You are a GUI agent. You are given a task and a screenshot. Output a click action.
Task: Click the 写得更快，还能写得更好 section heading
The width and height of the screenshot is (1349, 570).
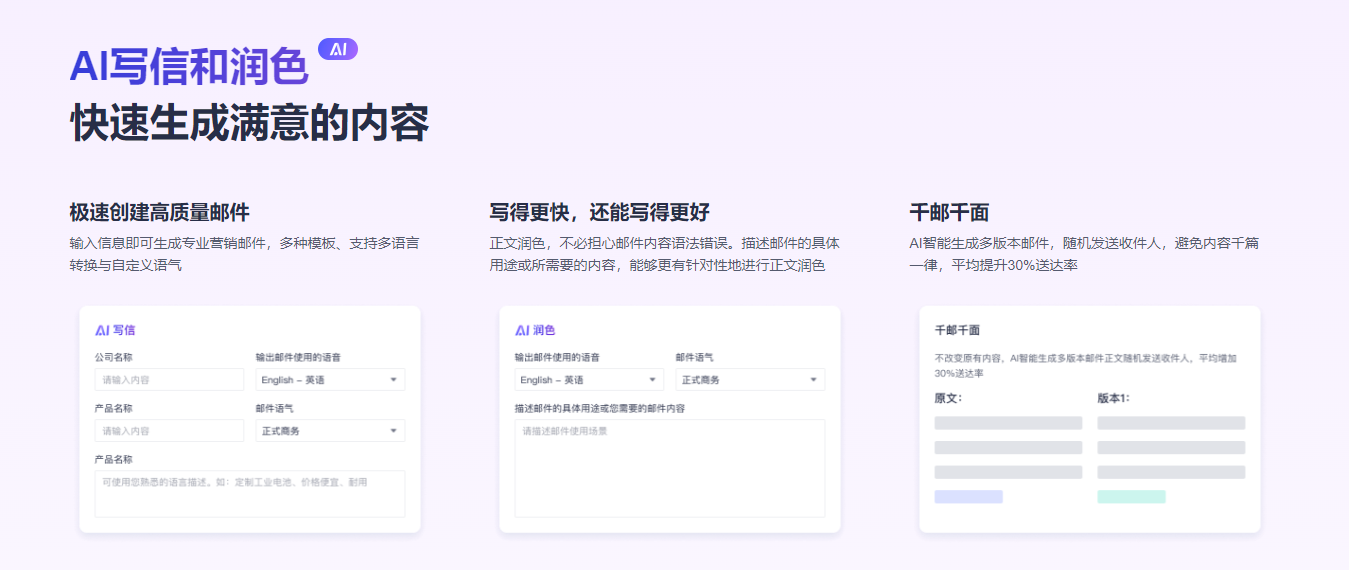tap(599, 212)
